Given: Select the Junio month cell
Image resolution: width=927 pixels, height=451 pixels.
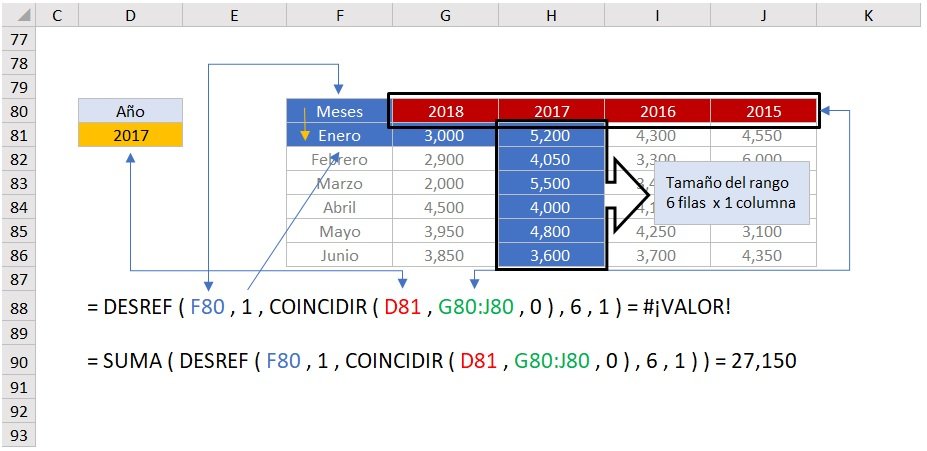Looking at the screenshot, I should coord(339,255).
